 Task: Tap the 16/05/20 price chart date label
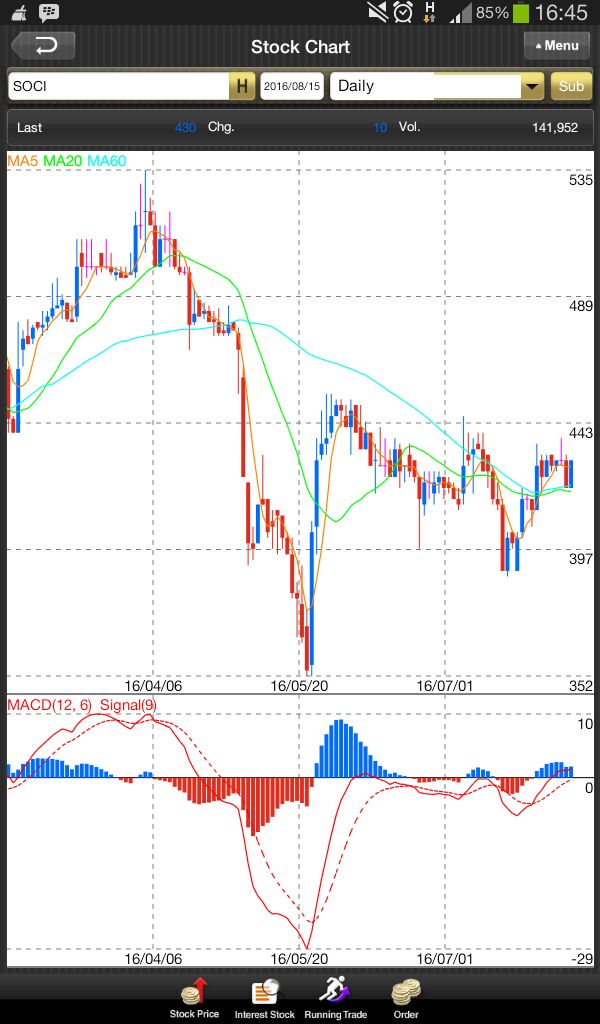(x=298, y=686)
